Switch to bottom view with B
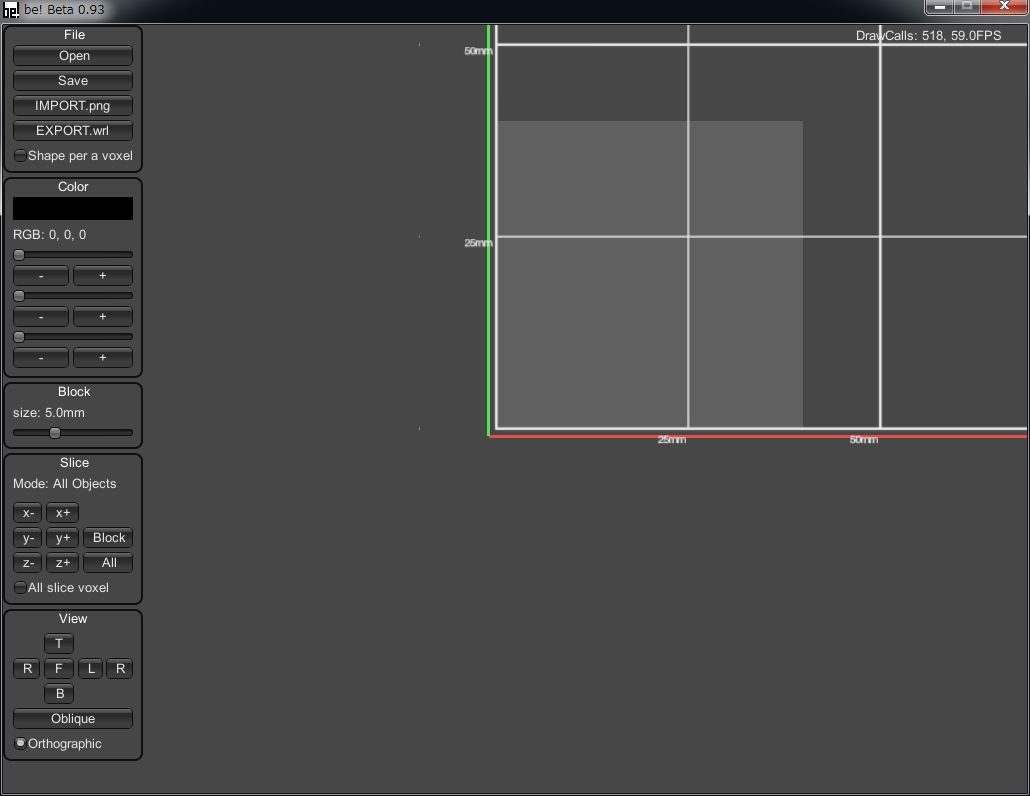This screenshot has height=796, width=1030. coord(59,694)
